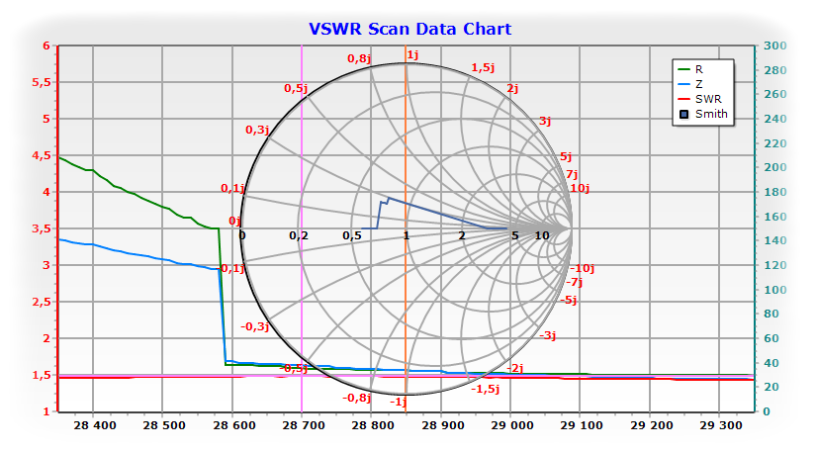This screenshot has height=452, width=816.
Task: Click the right axis value 200
Action: click(775, 167)
